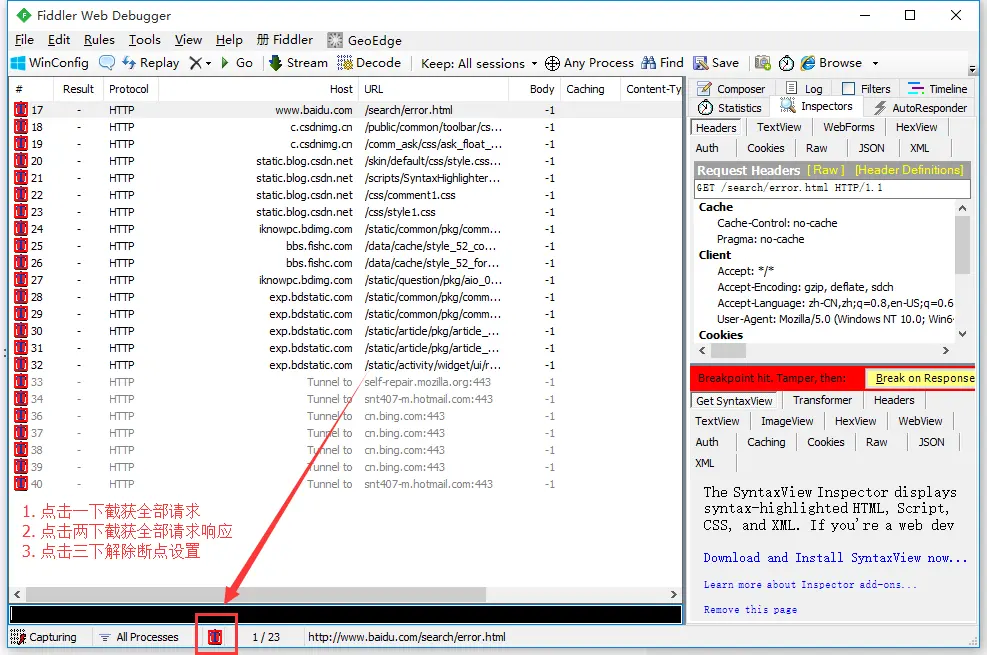
Task: Switch to the Log tab
Action: [803, 89]
